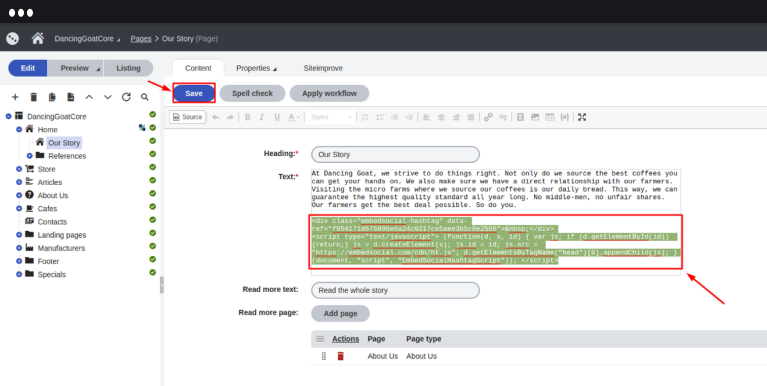This screenshot has width=767, height=386.
Task: Move the page down in the tree
Action: tap(108, 97)
